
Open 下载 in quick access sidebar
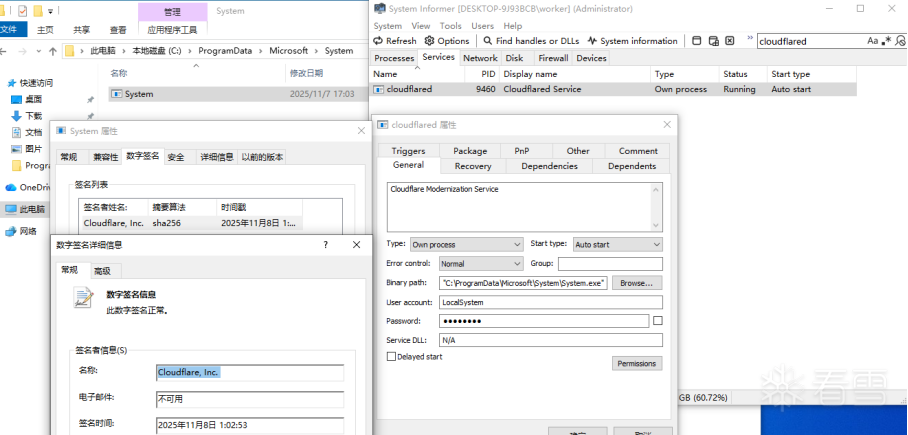(x=34, y=116)
